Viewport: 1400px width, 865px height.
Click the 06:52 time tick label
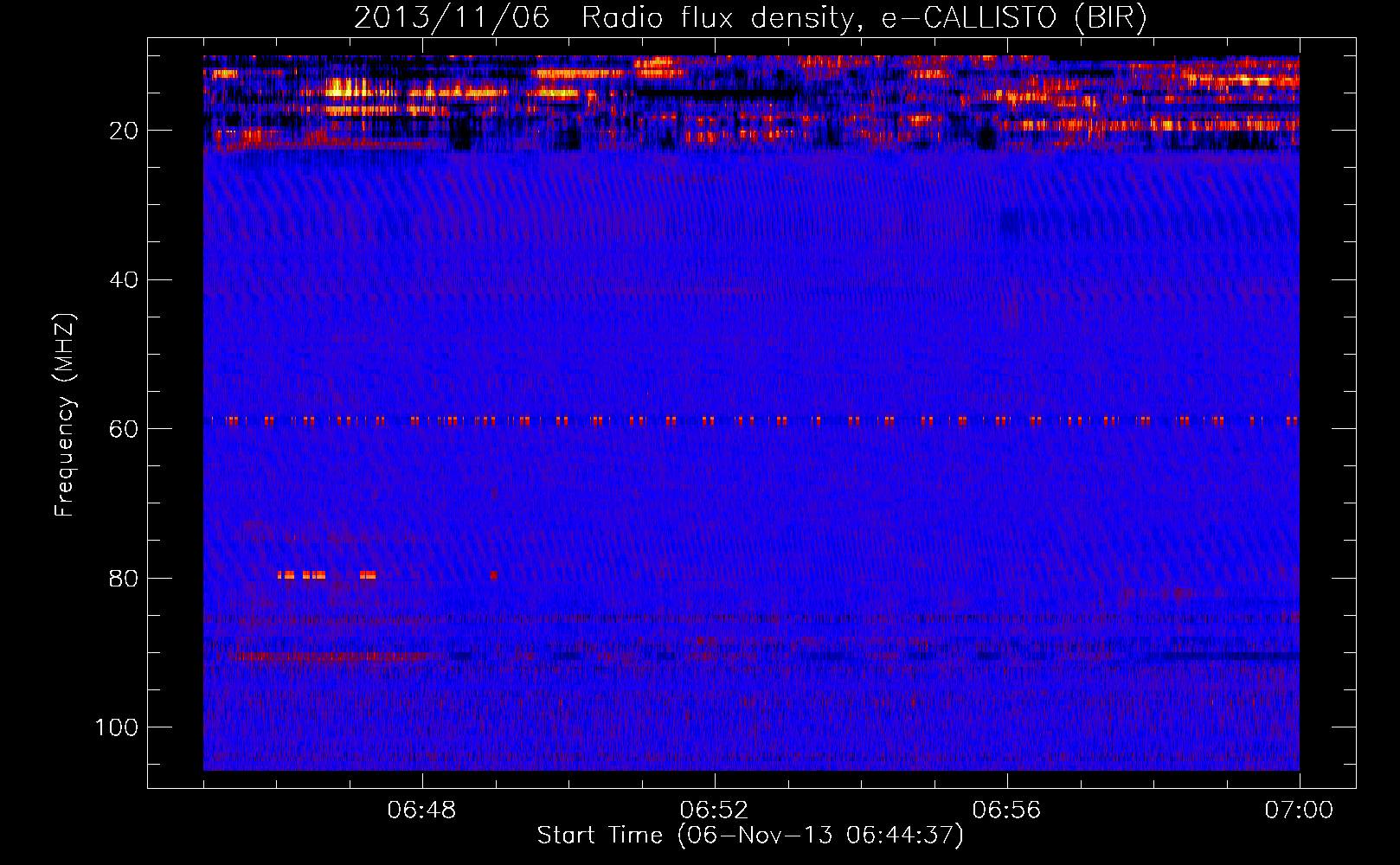(x=714, y=811)
